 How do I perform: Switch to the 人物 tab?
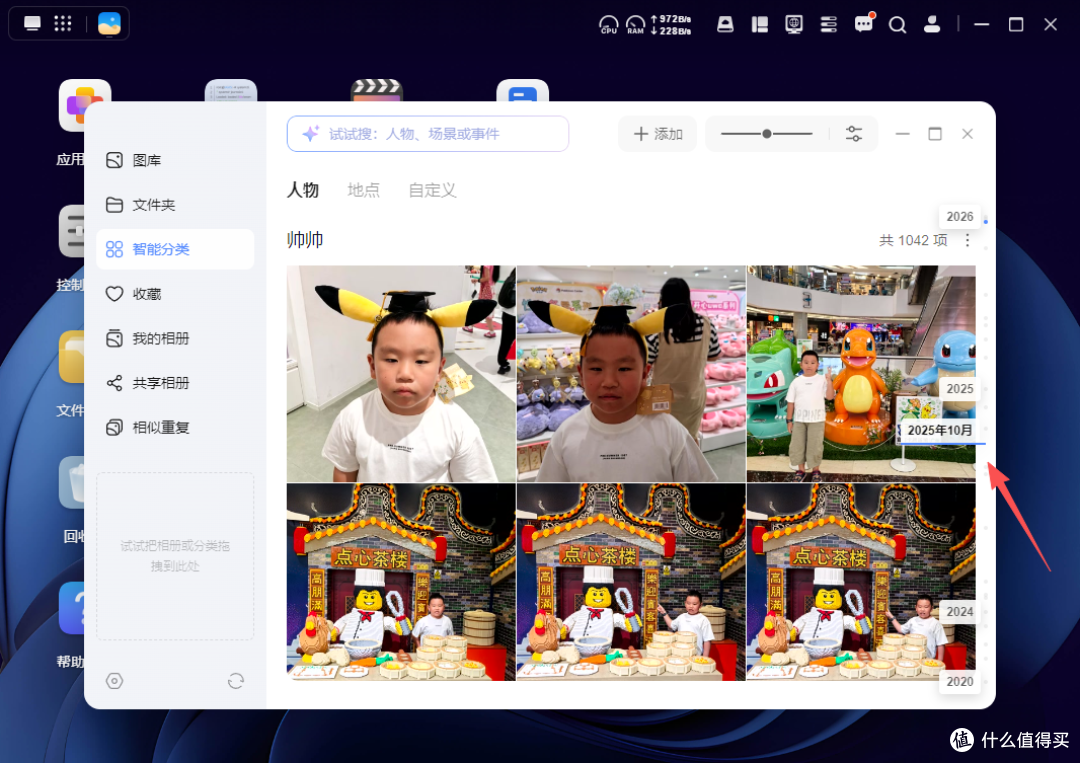point(303,190)
